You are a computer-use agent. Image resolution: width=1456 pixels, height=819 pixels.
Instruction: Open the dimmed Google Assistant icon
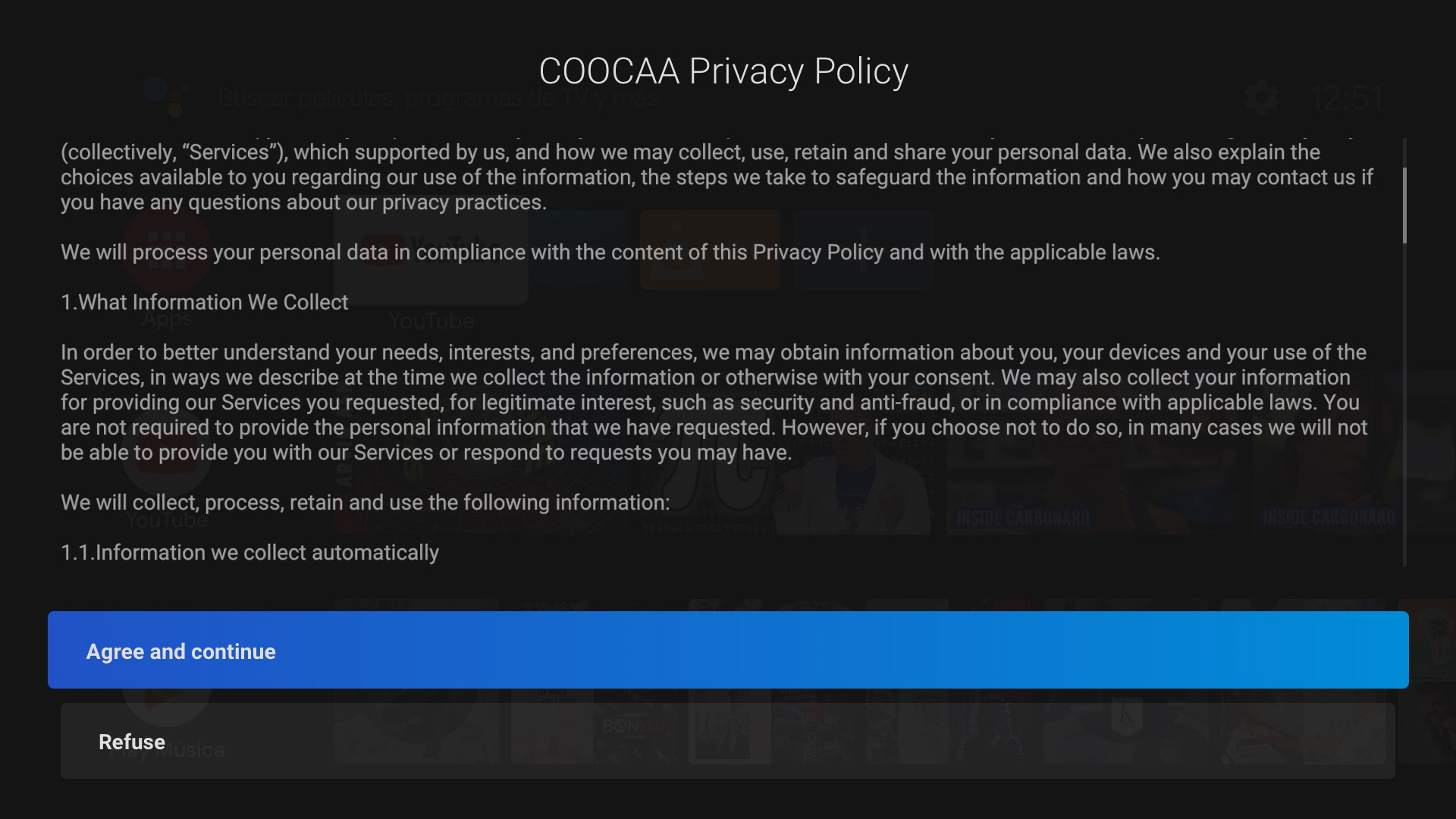pos(165,96)
